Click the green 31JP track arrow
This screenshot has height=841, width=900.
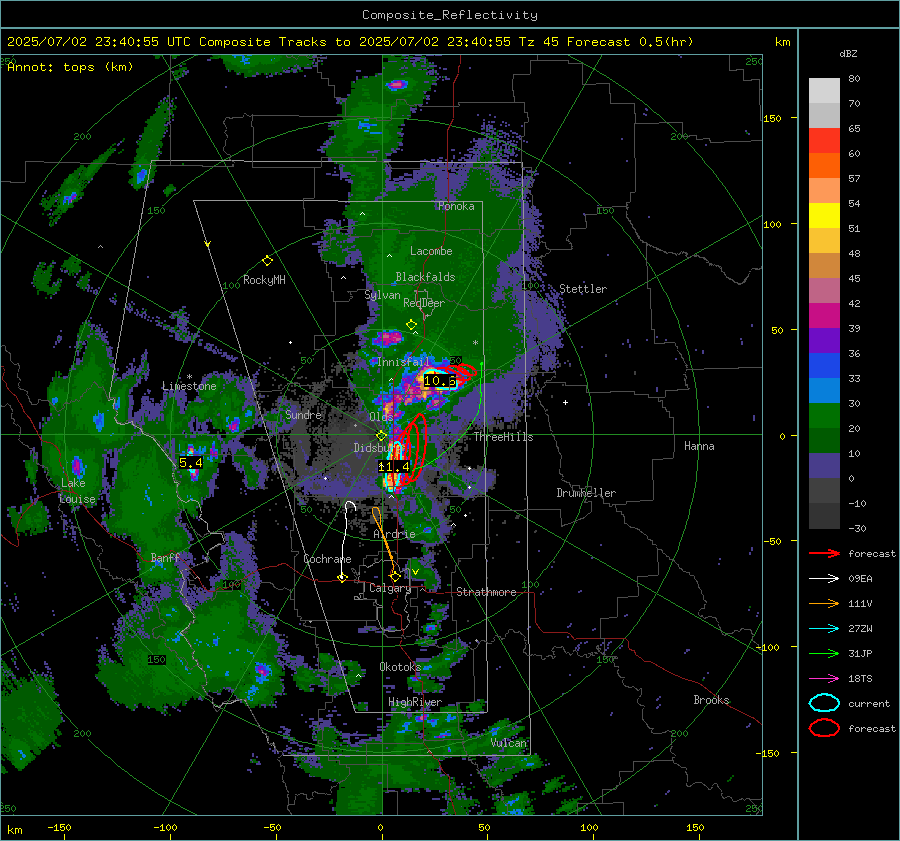tap(824, 653)
